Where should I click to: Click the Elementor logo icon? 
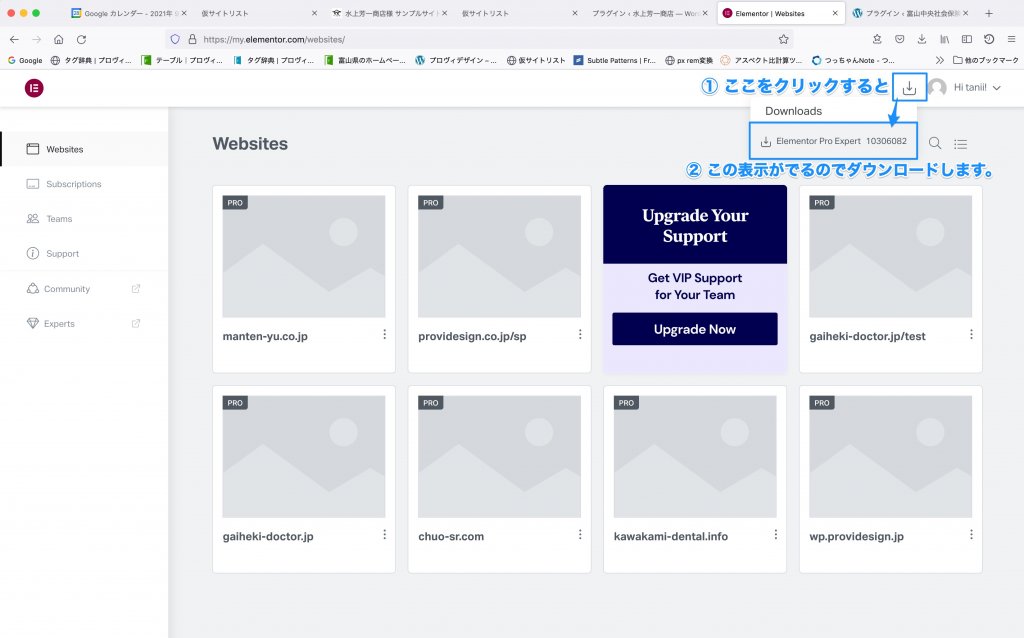[34, 88]
